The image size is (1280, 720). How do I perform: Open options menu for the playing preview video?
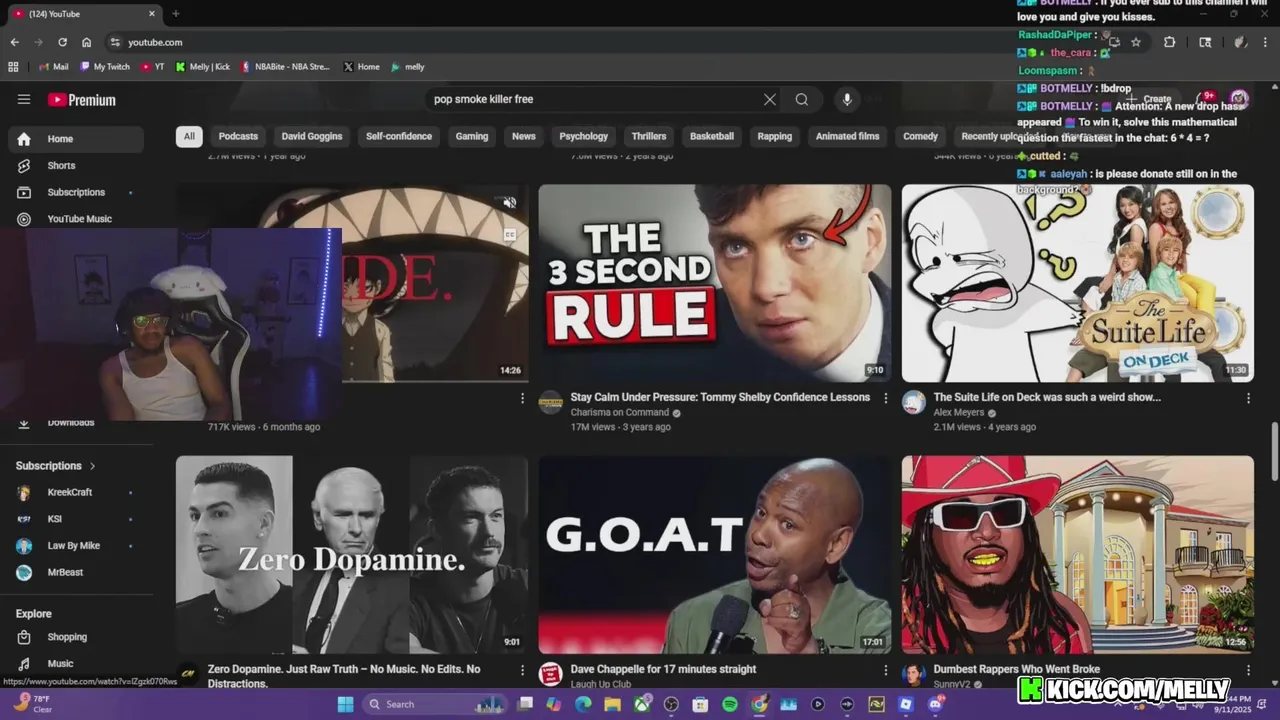pos(522,398)
